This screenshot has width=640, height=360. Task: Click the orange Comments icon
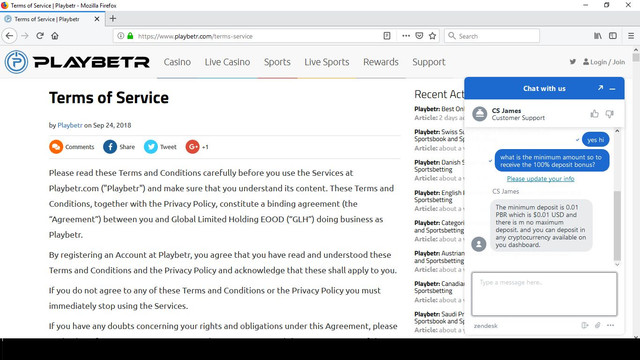[x=56, y=147]
